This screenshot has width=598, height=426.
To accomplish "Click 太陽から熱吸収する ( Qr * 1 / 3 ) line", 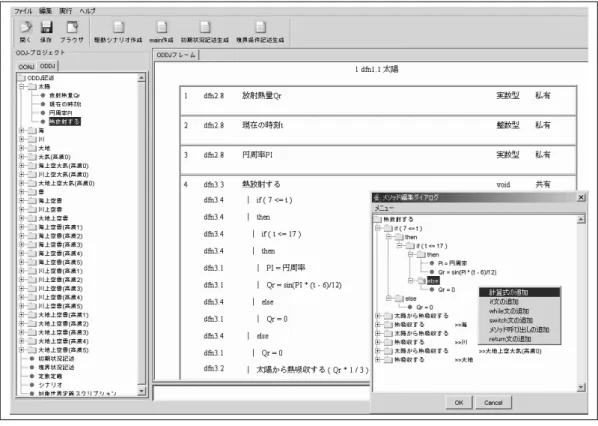I will pyautogui.click(x=312, y=370).
